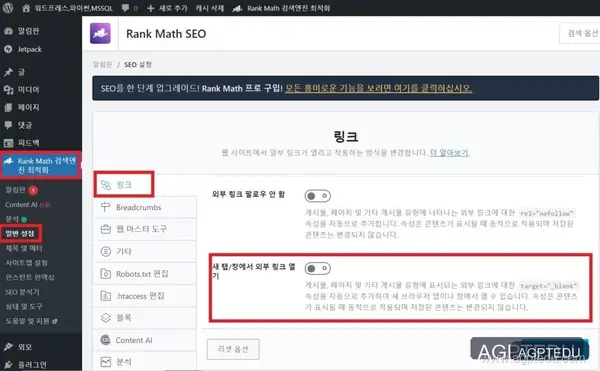This screenshot has height=371, width=600.
Task: Click the 기타 list icon
Action: [x=105, y=251]
